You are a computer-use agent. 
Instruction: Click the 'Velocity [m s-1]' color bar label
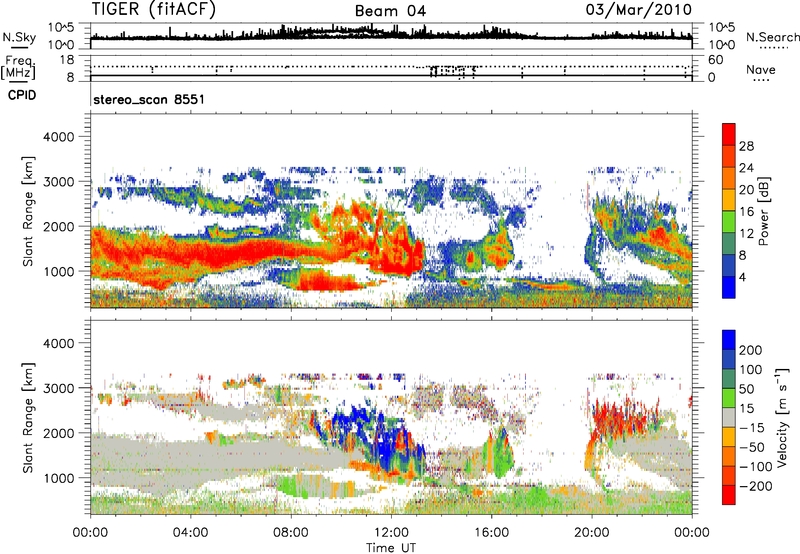click(x=781, y=417)
